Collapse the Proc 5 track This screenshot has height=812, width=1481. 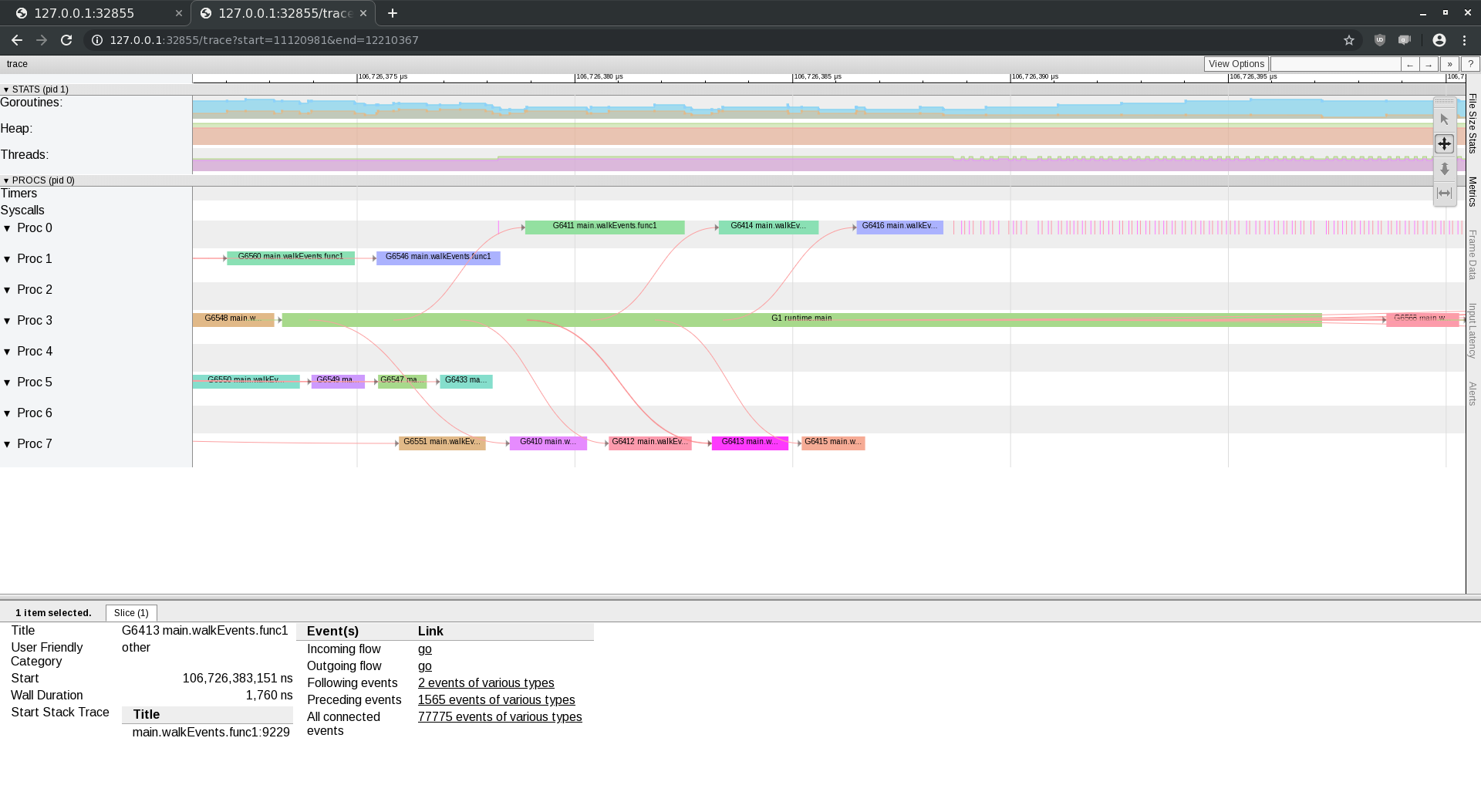tap(8, 382)
